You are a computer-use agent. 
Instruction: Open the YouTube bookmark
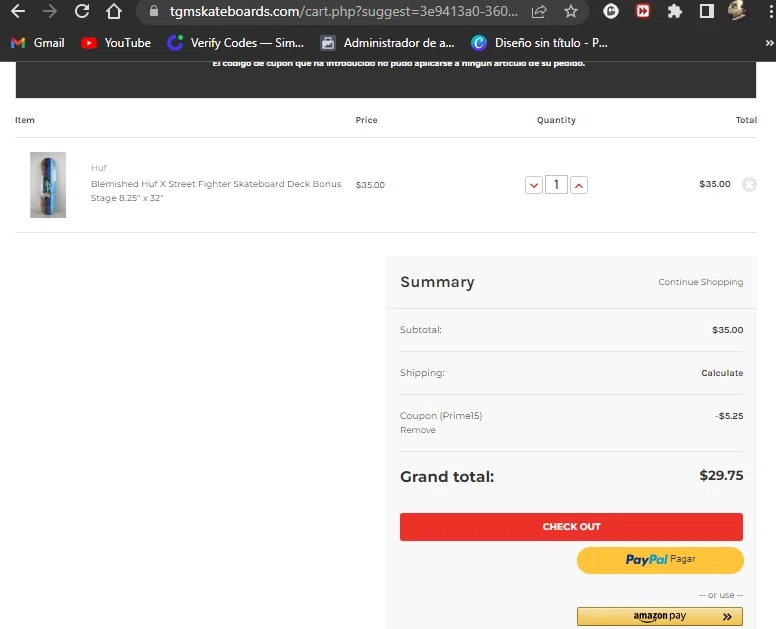click(x=116, y=43)
